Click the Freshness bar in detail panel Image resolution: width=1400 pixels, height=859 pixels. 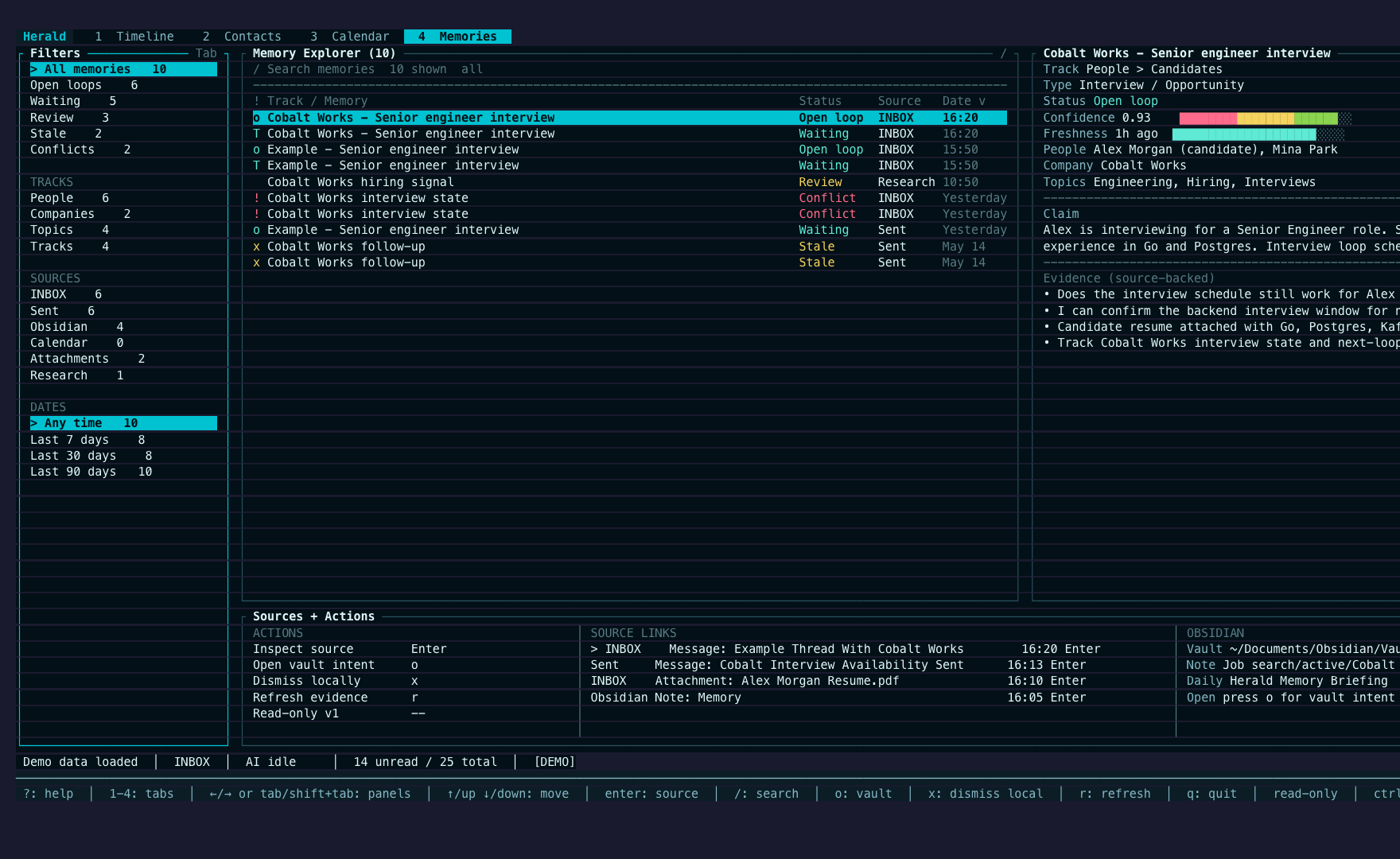pos(1258,134)
